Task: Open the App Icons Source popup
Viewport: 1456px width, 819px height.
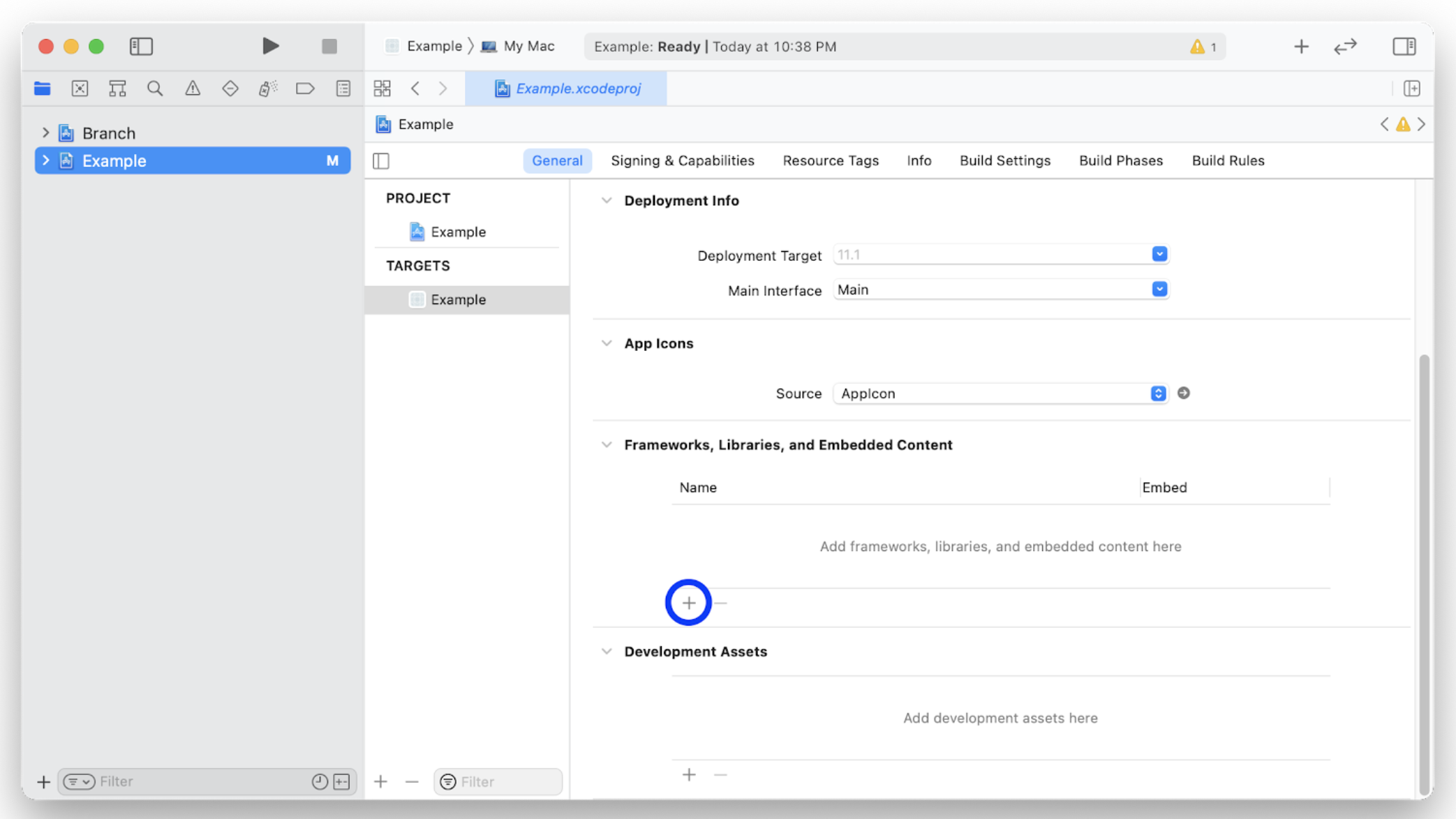Action: point(1000,393)
